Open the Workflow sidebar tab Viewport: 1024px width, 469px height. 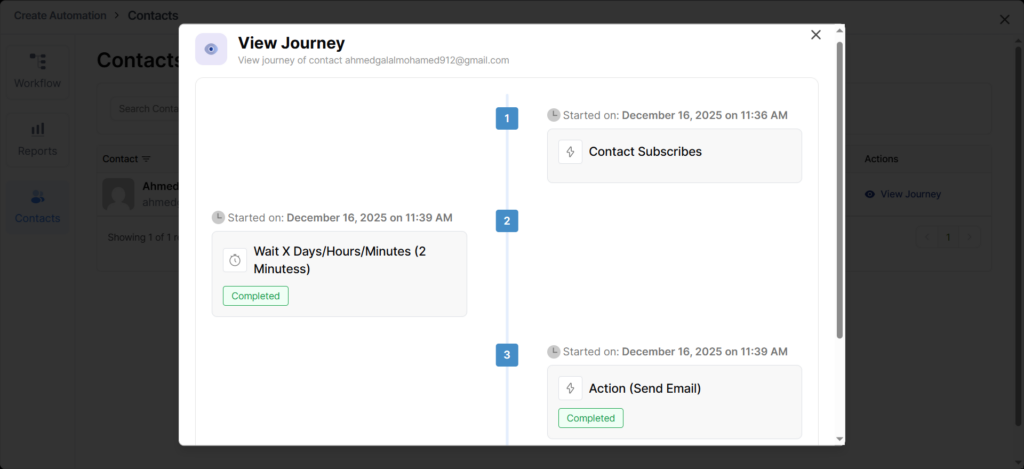pos(37,70)
